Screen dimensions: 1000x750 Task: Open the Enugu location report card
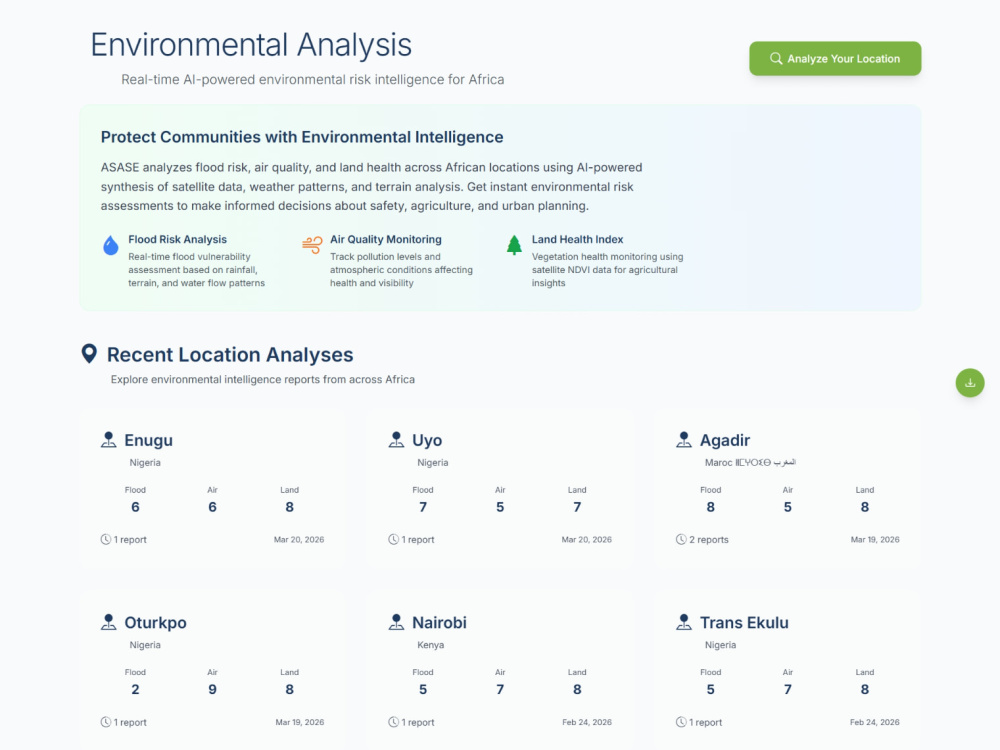212,489
